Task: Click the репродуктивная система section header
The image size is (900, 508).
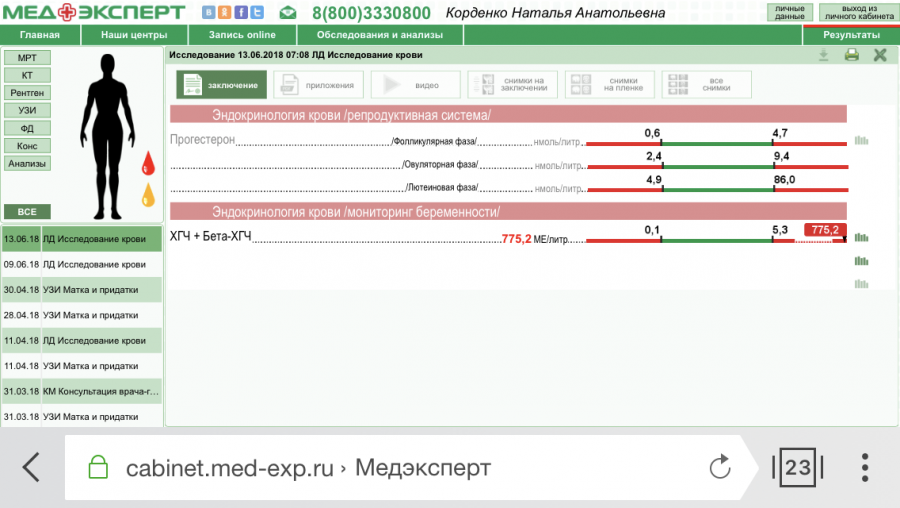Action: pyautogui.click(x=508, y=115)
